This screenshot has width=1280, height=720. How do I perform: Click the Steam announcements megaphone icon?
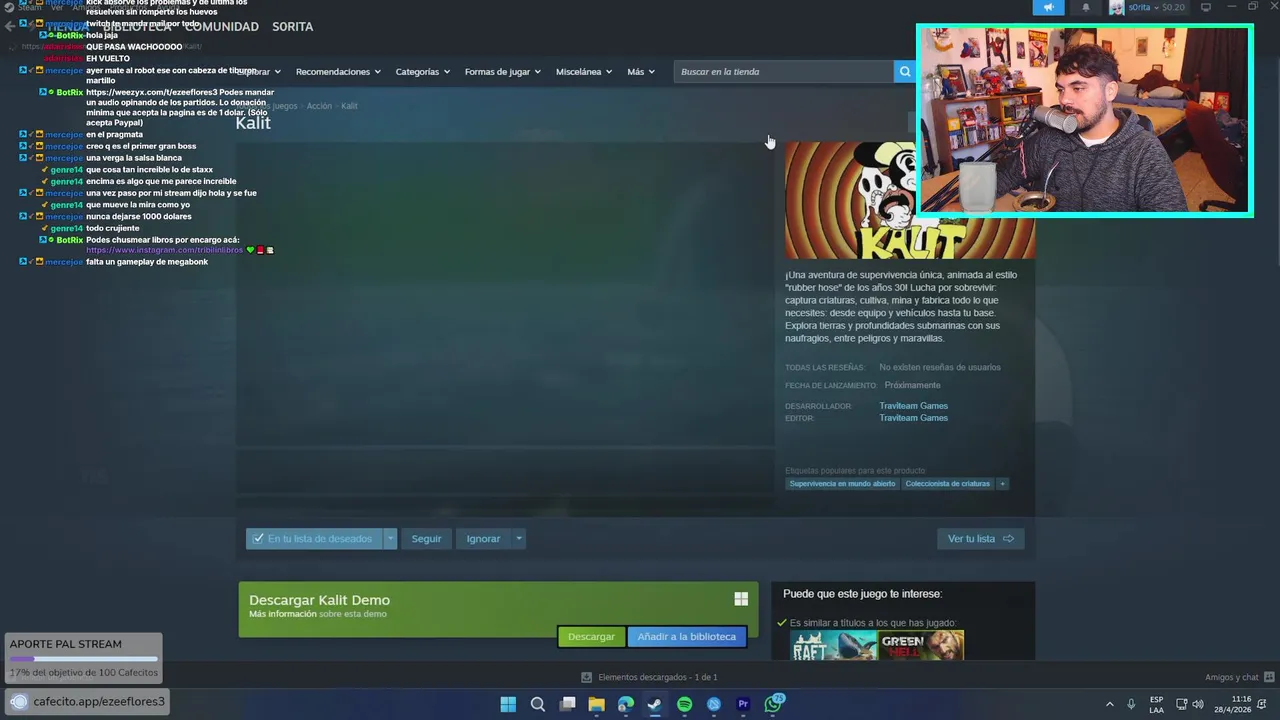click(x=1048, y=8)
